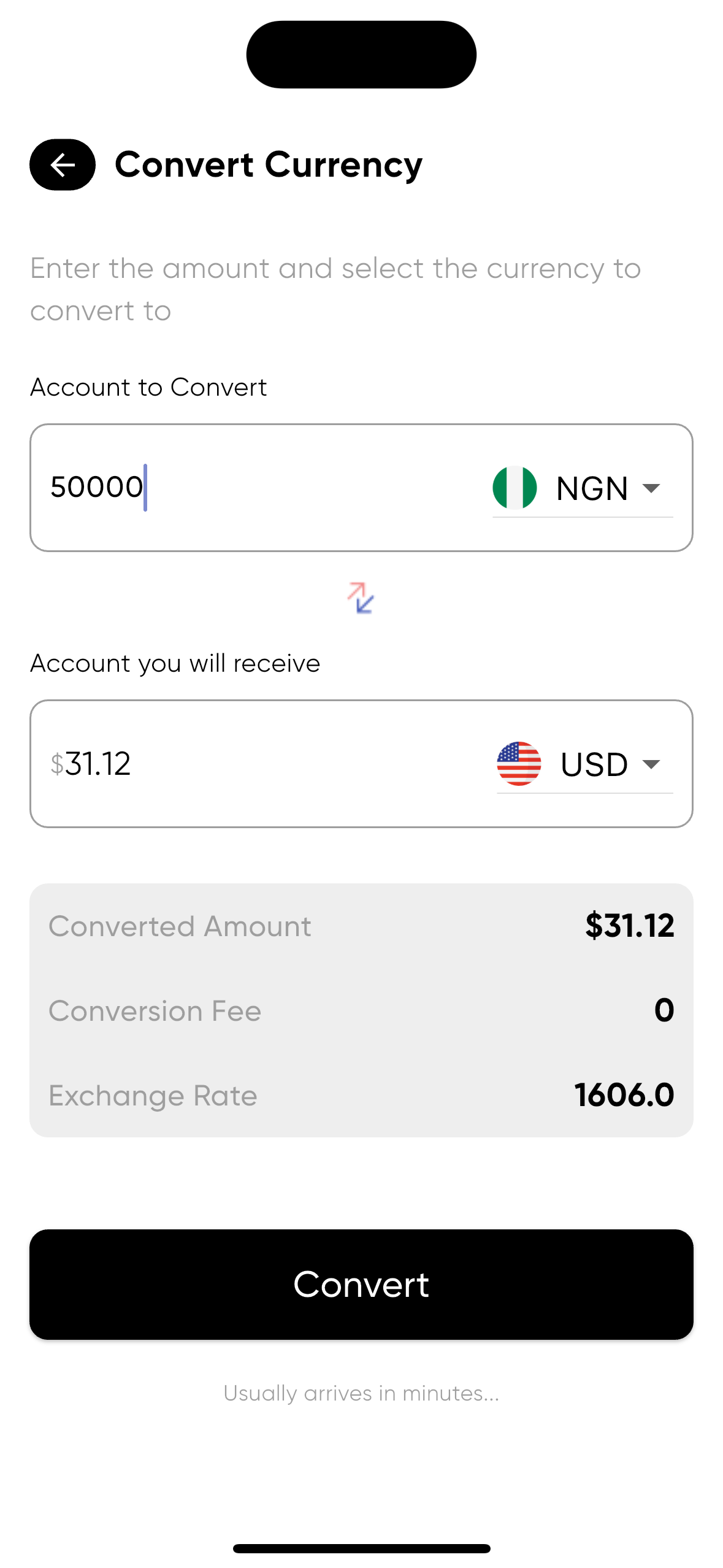Tap the Account you will receive label

click(x=175, y=663)
